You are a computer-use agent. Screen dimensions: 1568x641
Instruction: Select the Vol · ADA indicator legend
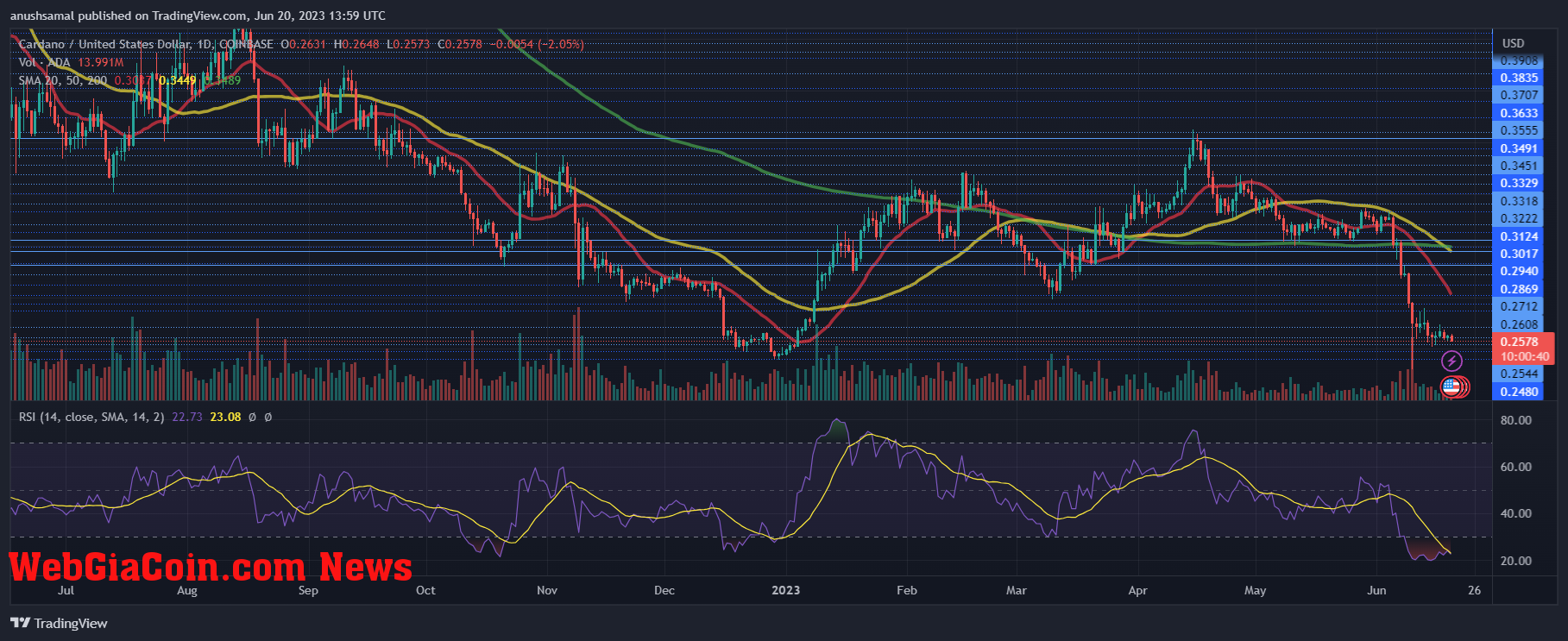coord(44,62)
